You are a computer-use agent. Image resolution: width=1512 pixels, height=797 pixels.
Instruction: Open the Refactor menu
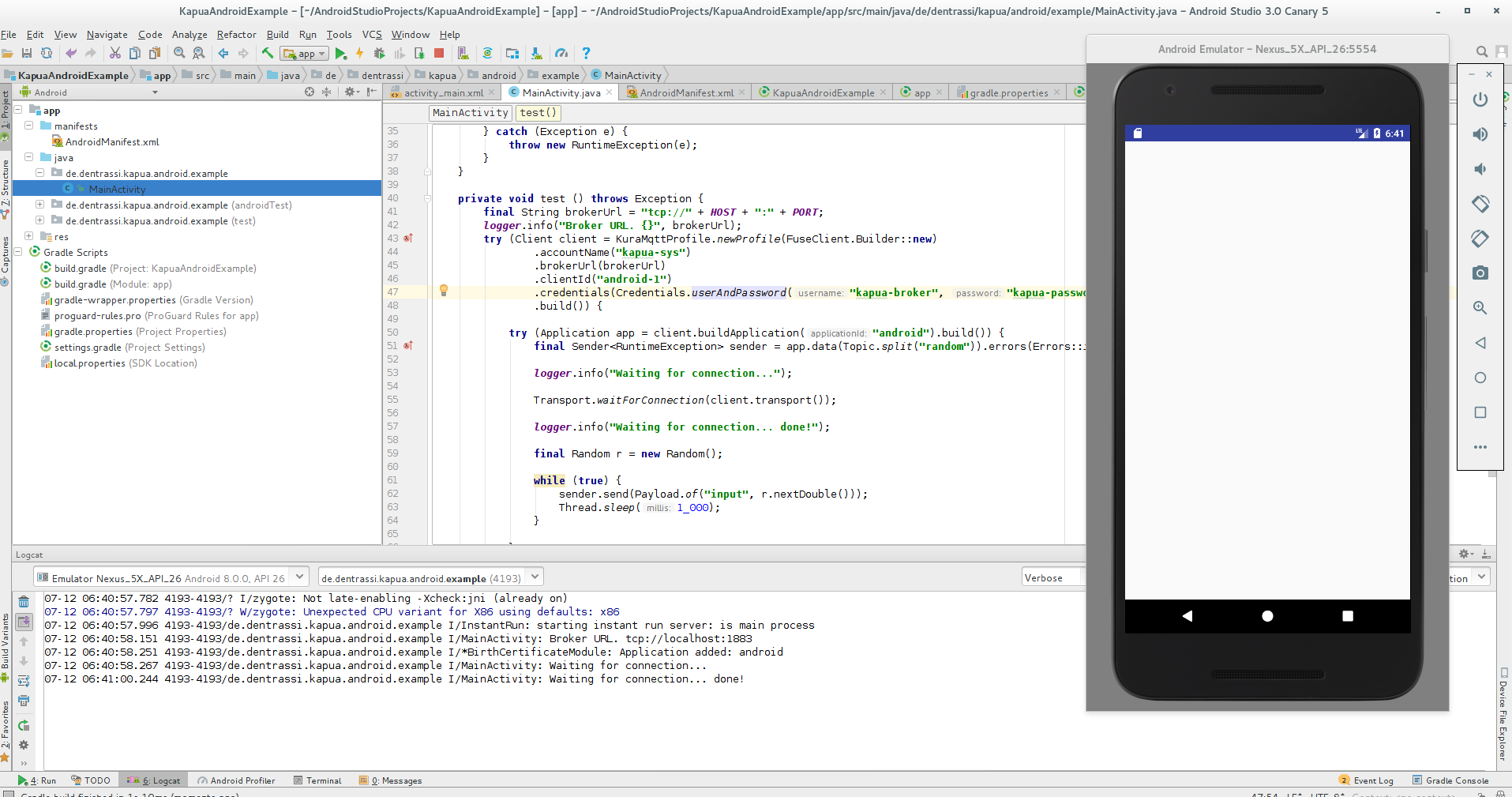pos(236,34)
